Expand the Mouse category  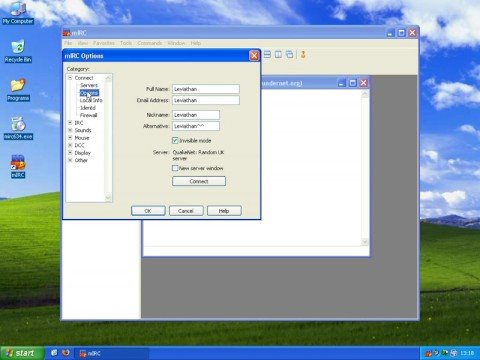click(70, 138)
